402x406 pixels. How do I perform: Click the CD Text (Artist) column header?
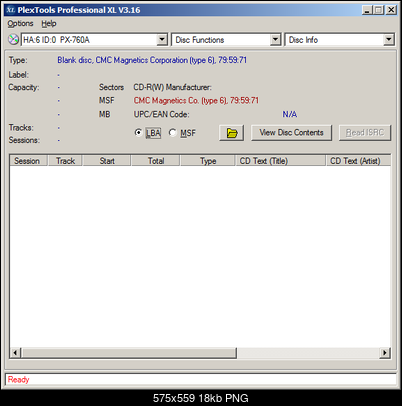(358, 161)
